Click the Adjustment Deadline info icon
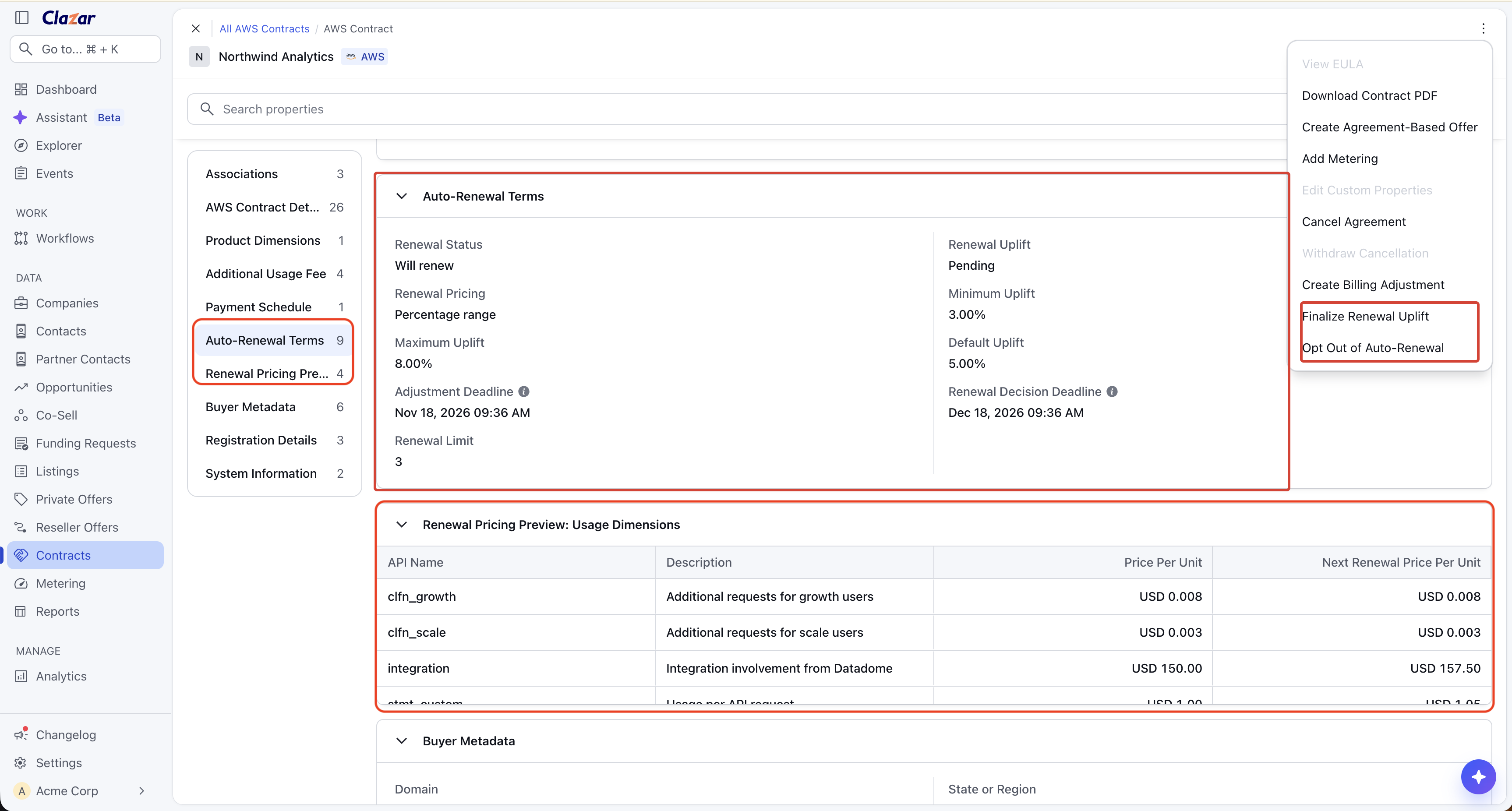This screenshot has width=1512, height=811. pos(523,391)
